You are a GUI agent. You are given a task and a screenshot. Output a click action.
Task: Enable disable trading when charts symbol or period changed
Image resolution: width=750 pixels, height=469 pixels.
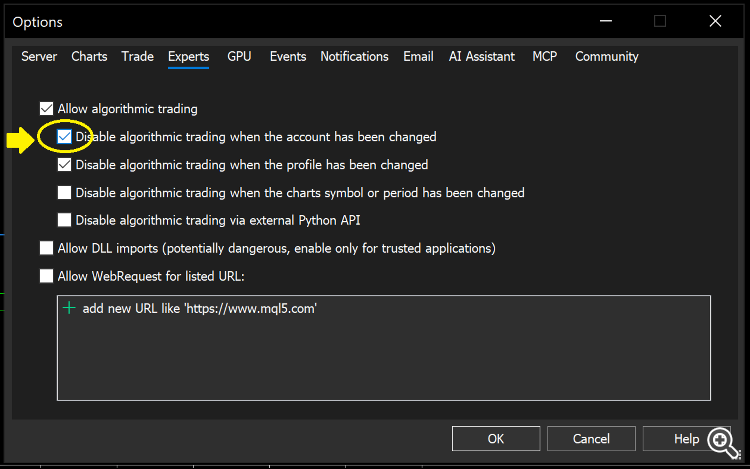click(x=64, y=193)
